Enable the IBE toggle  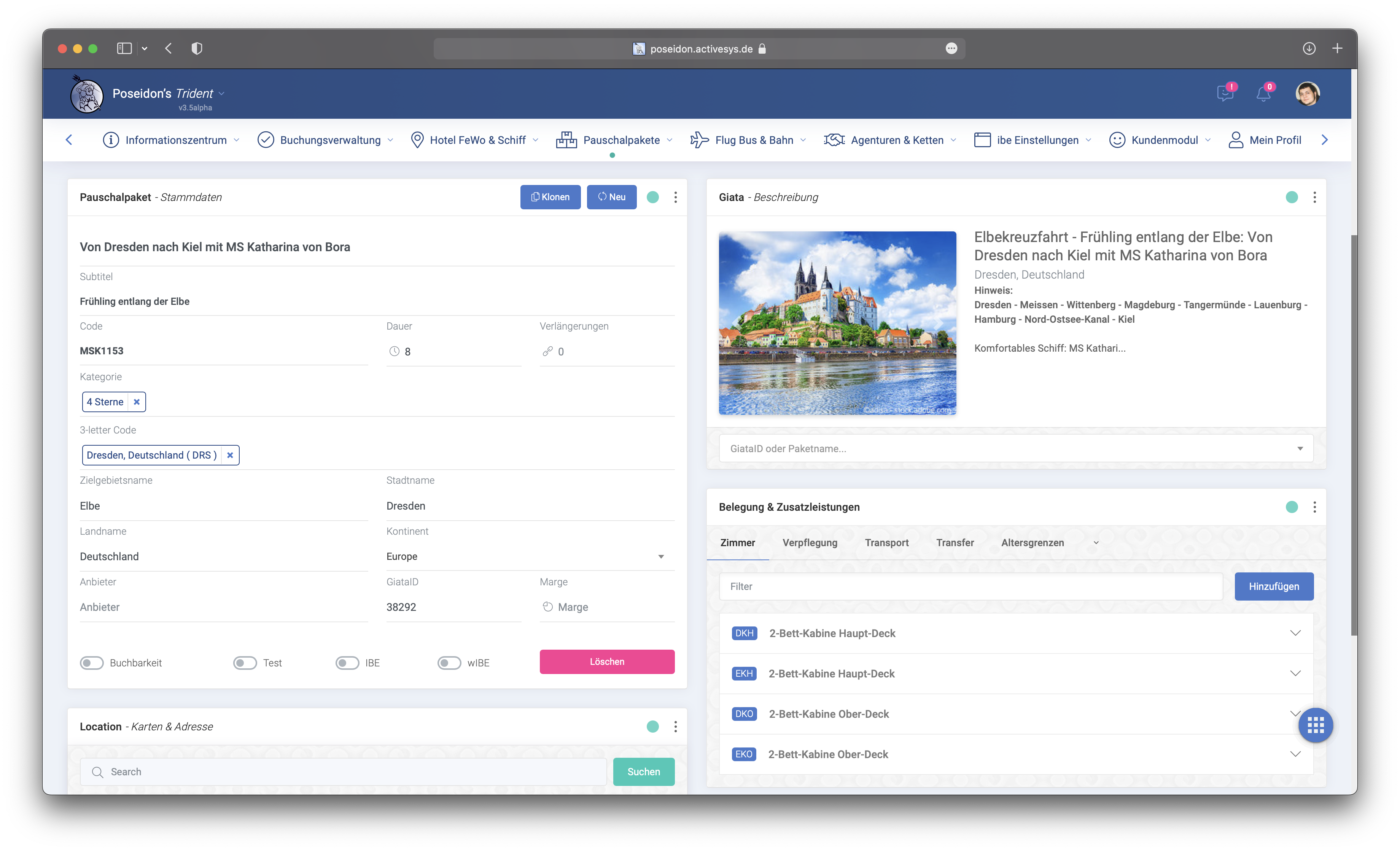[347, 663]
